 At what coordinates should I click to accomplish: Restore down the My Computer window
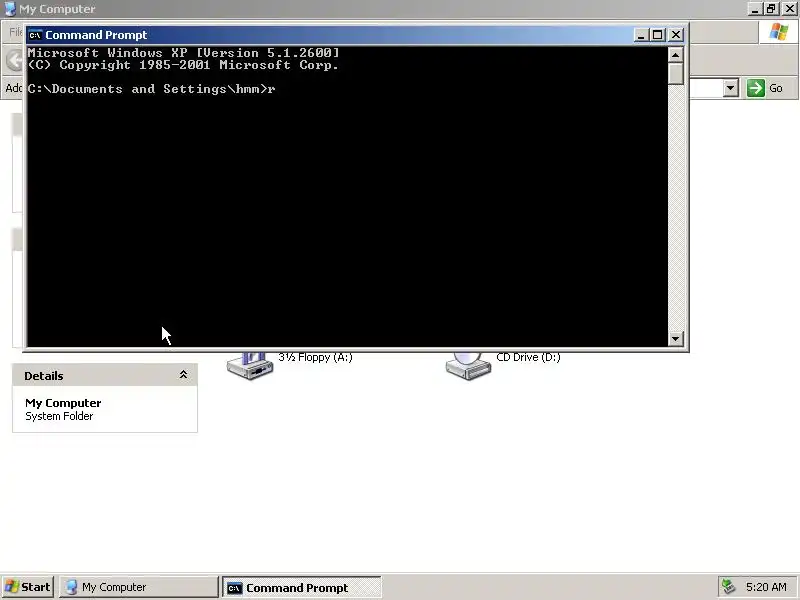(771, 9)
